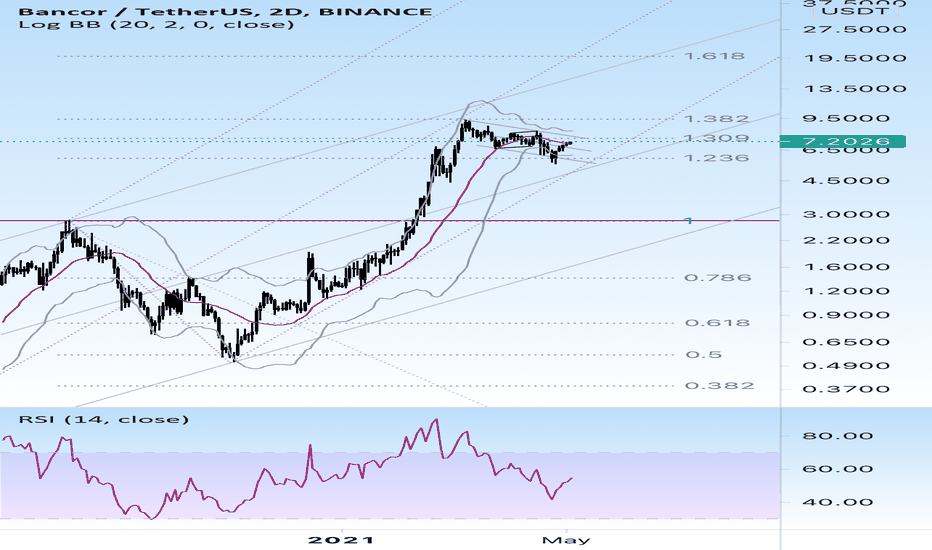Select the 0.786 Fibonacci level label

[718, 278]
